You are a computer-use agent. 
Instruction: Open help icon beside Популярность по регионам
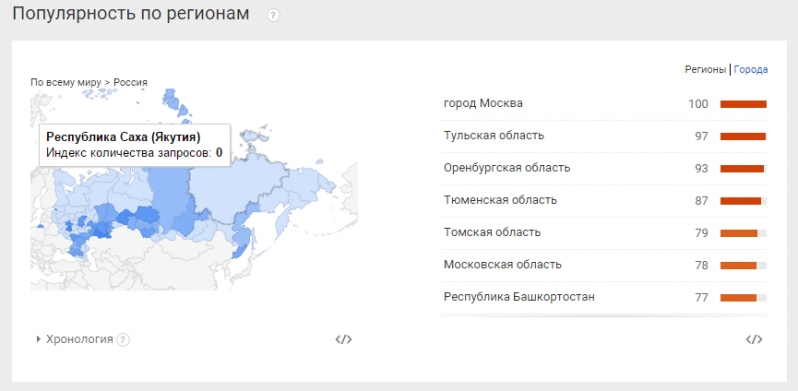click(274, 16)
